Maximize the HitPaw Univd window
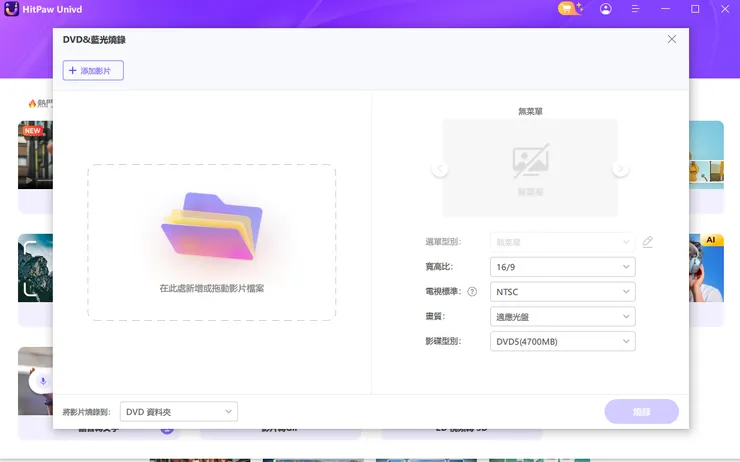This screenshot has width=740, height=462. click(695, 9)
